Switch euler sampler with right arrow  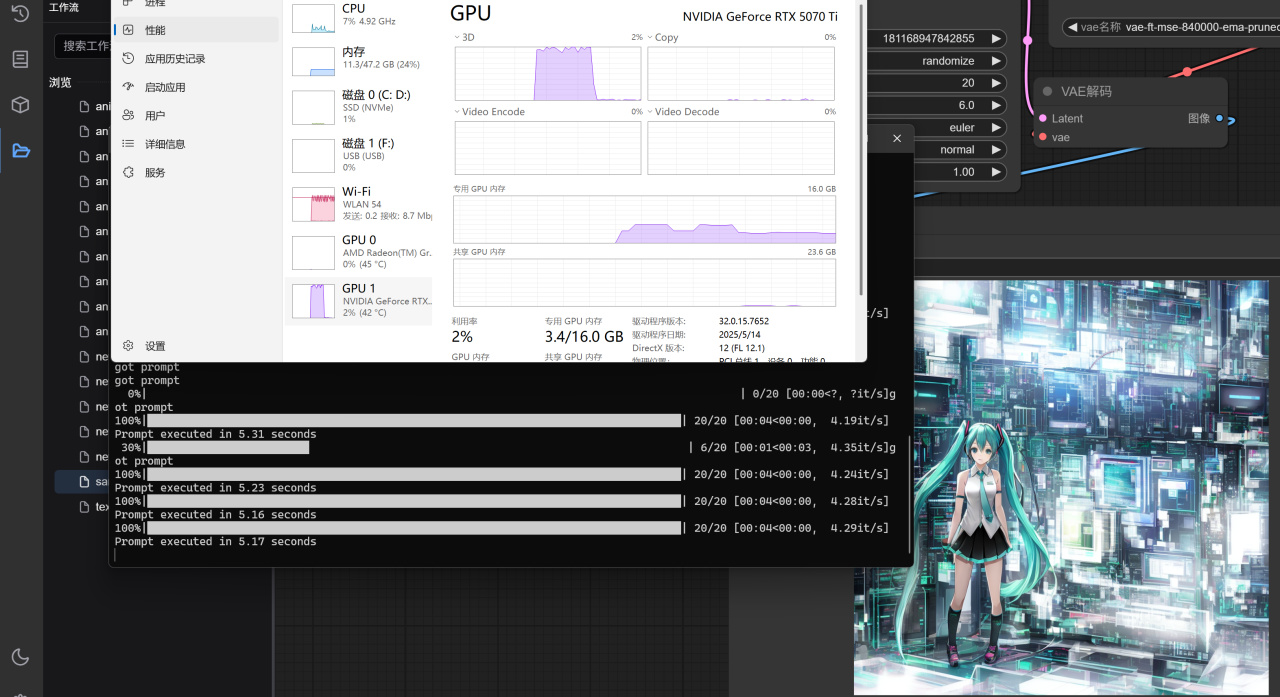tap(996, 127)
